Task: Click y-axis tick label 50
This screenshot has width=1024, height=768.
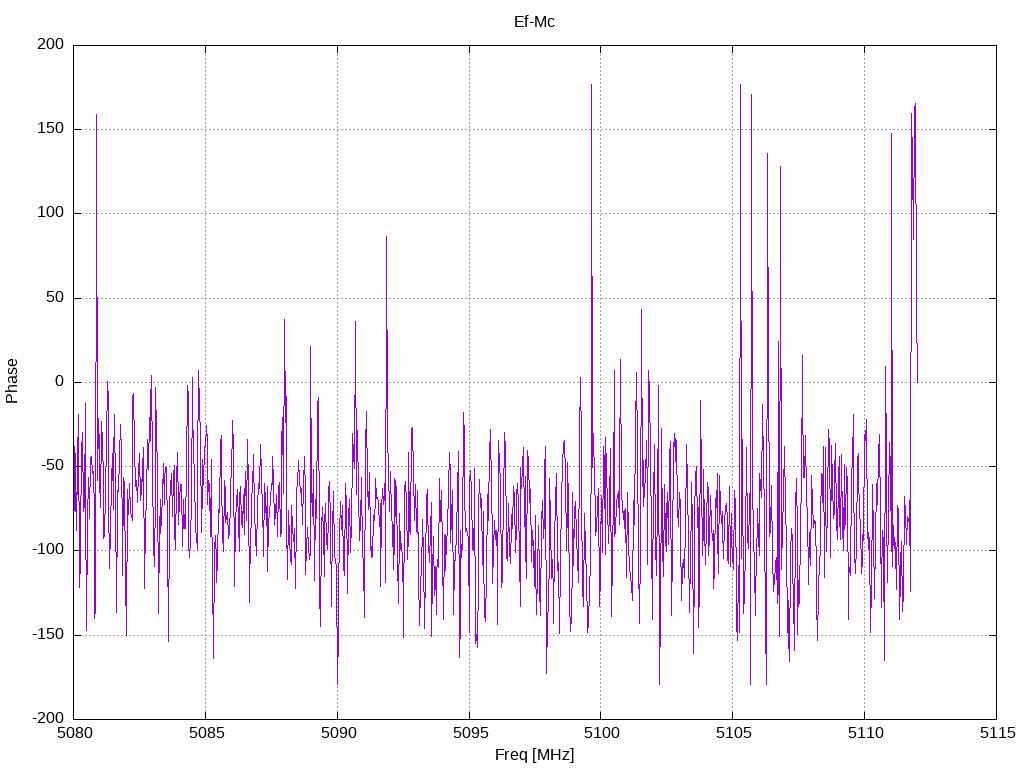Action: (x=56, y=297)
